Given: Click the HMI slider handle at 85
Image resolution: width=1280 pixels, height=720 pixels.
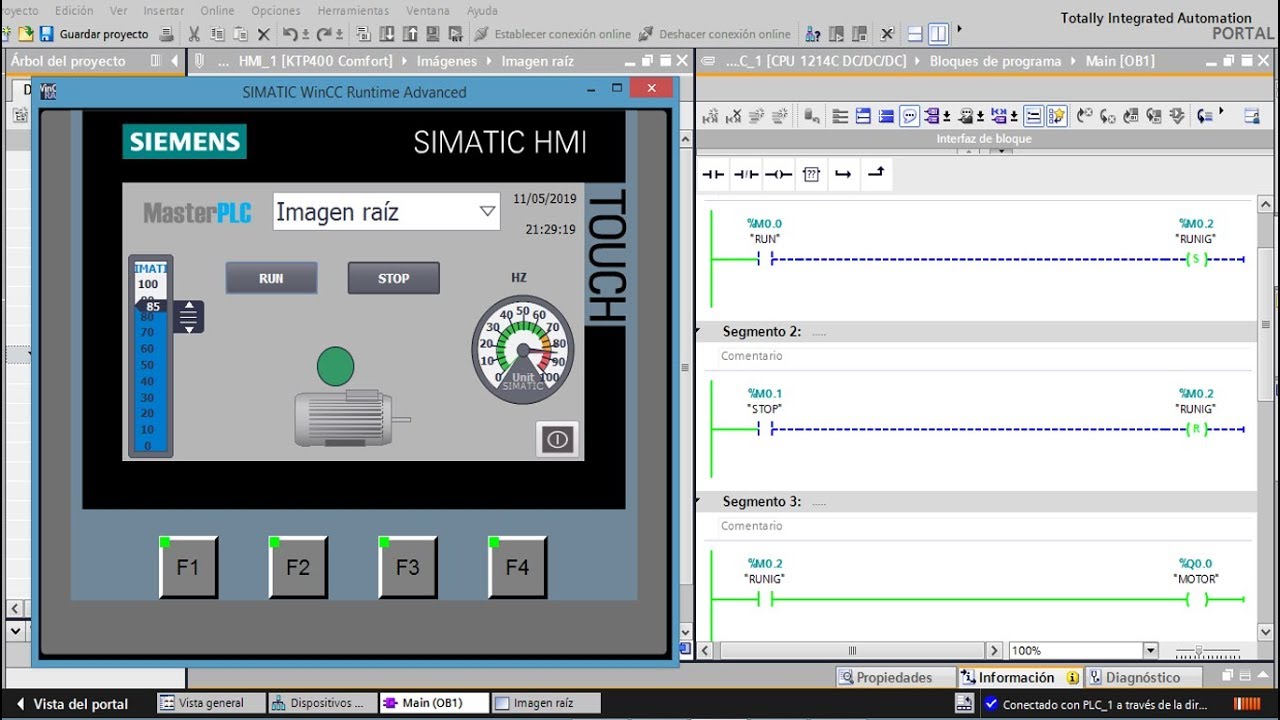Looking at the screenshot, I should pyautogui.click(x=189, y=317).
